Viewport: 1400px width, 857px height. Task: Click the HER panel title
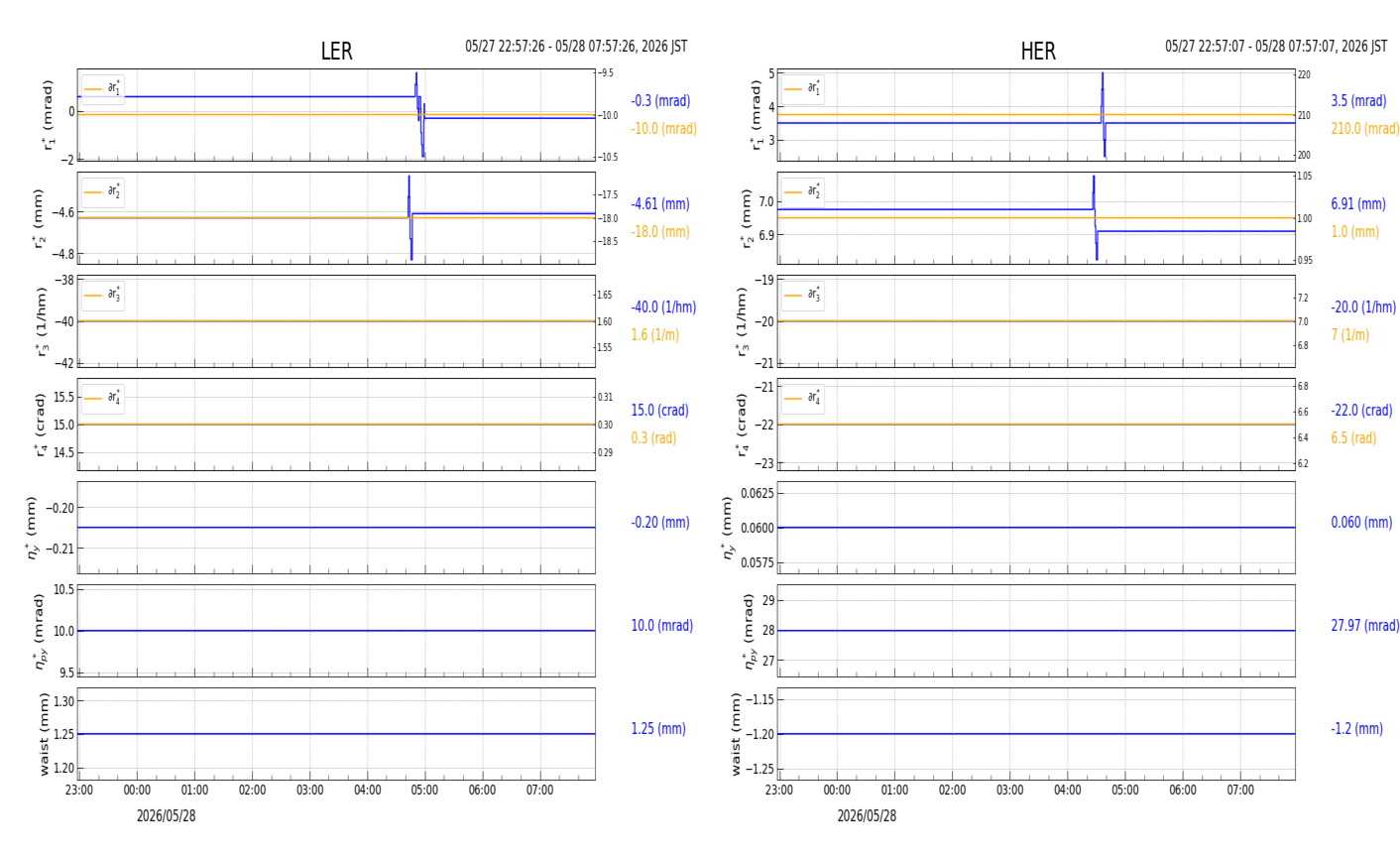coord(1038,52)
